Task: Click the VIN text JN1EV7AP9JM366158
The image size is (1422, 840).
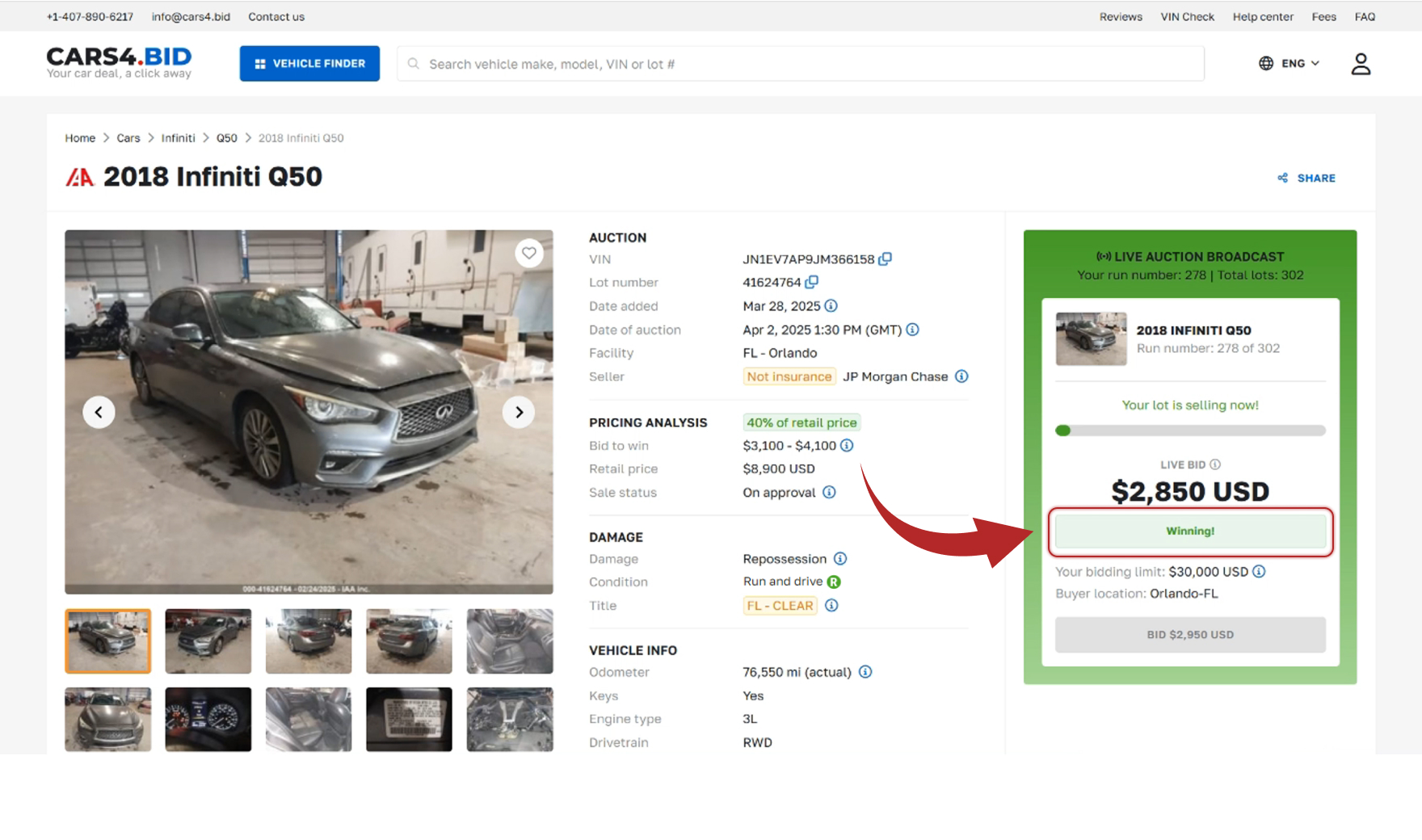Action: tap(809, 259)
